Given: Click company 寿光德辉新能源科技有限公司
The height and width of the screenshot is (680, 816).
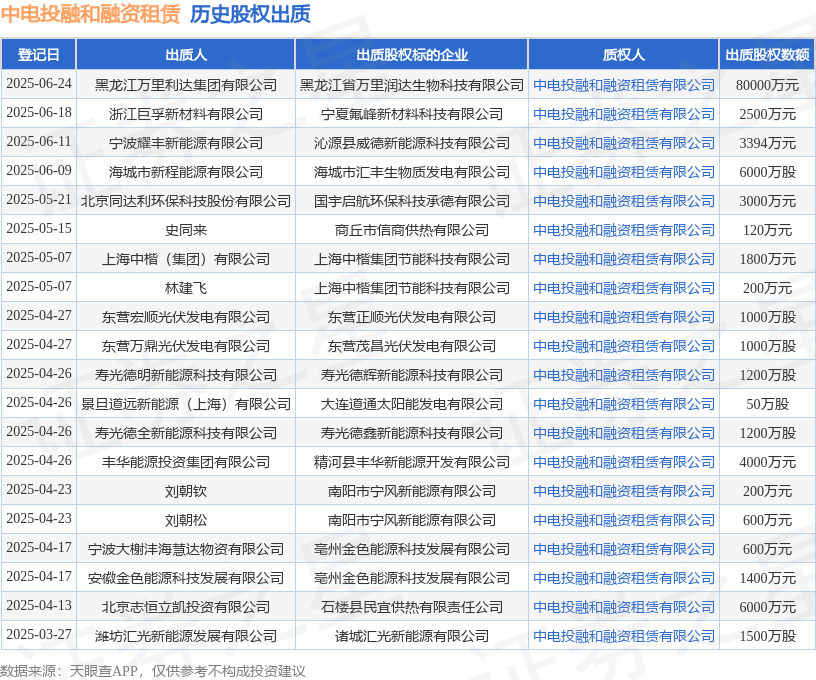Looking at the screenshot, I should [x=412, y=375].
